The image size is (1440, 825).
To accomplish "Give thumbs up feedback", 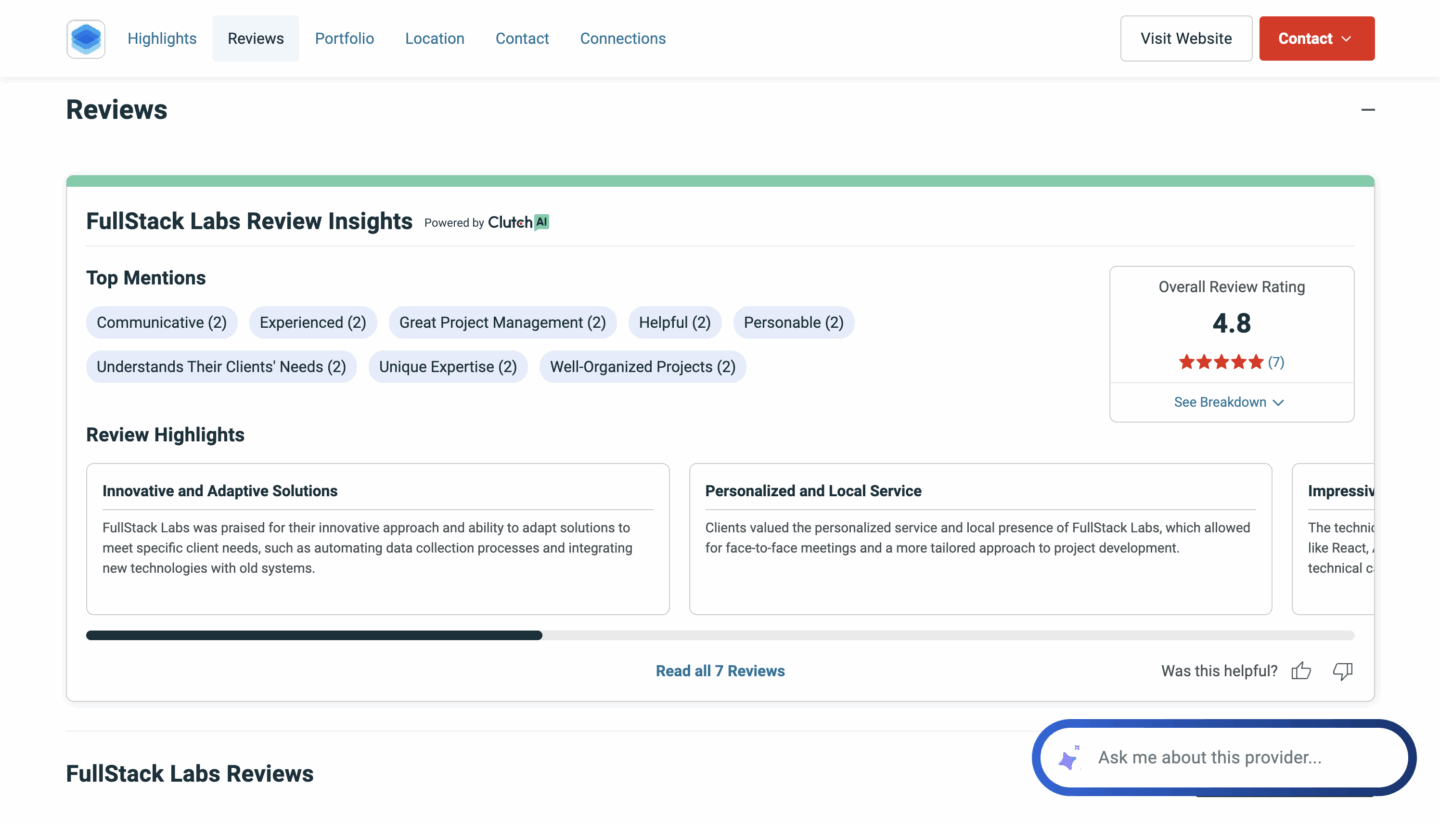I will tap(1301, 671).
